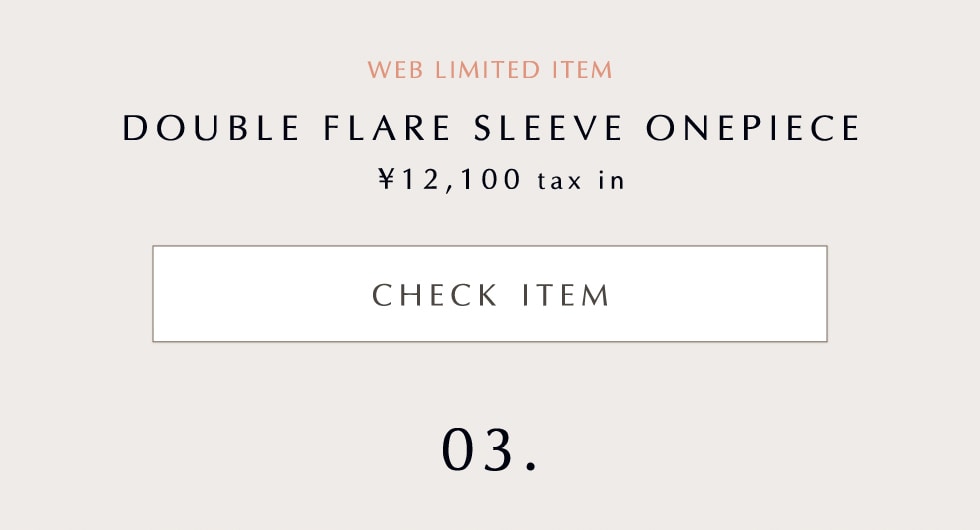The image size is (980, 530).
Task: Click the ¥12,100 price
Action: [450, 180]
